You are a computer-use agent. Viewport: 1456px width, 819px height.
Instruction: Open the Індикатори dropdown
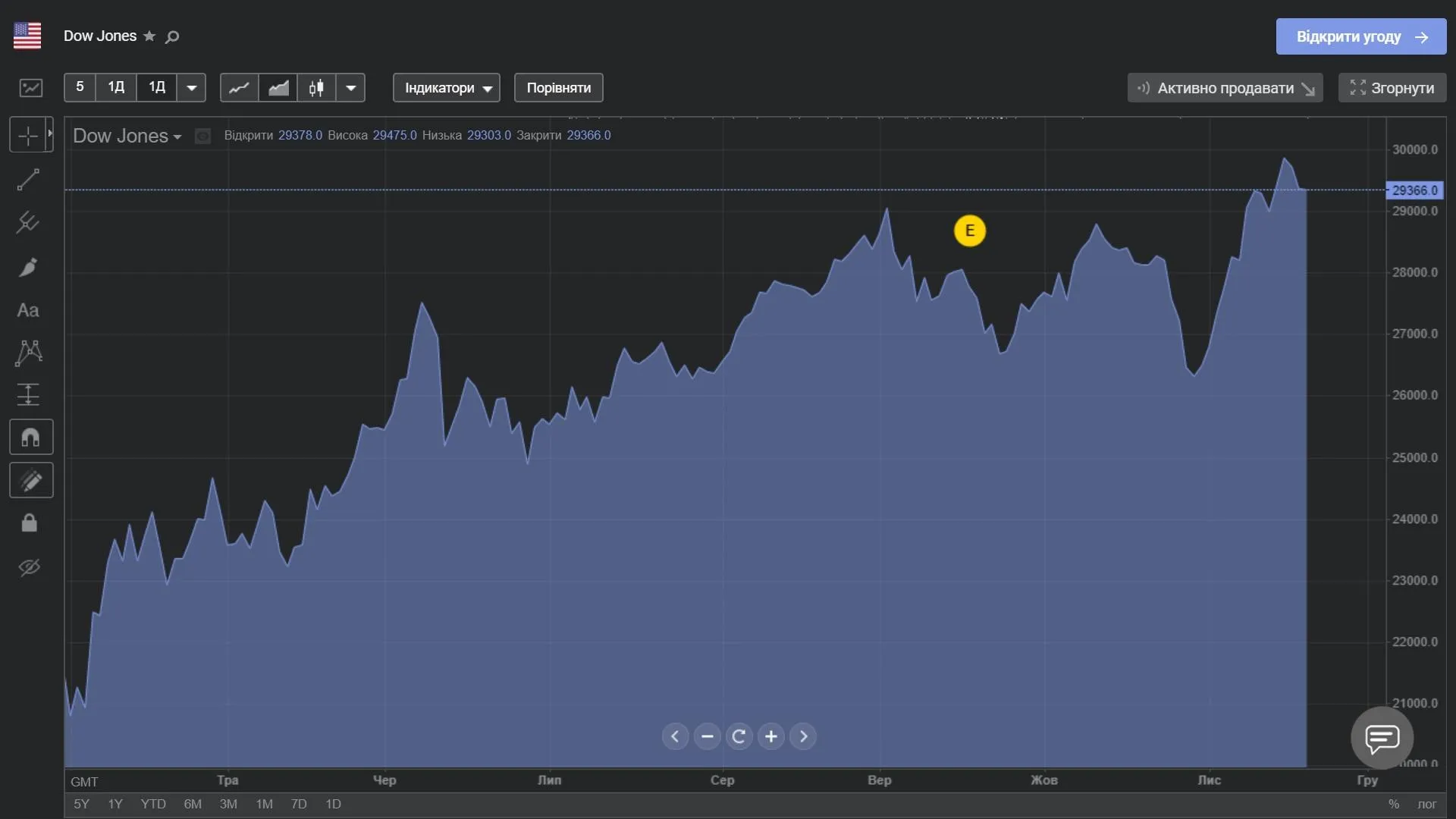pos(447,88)
